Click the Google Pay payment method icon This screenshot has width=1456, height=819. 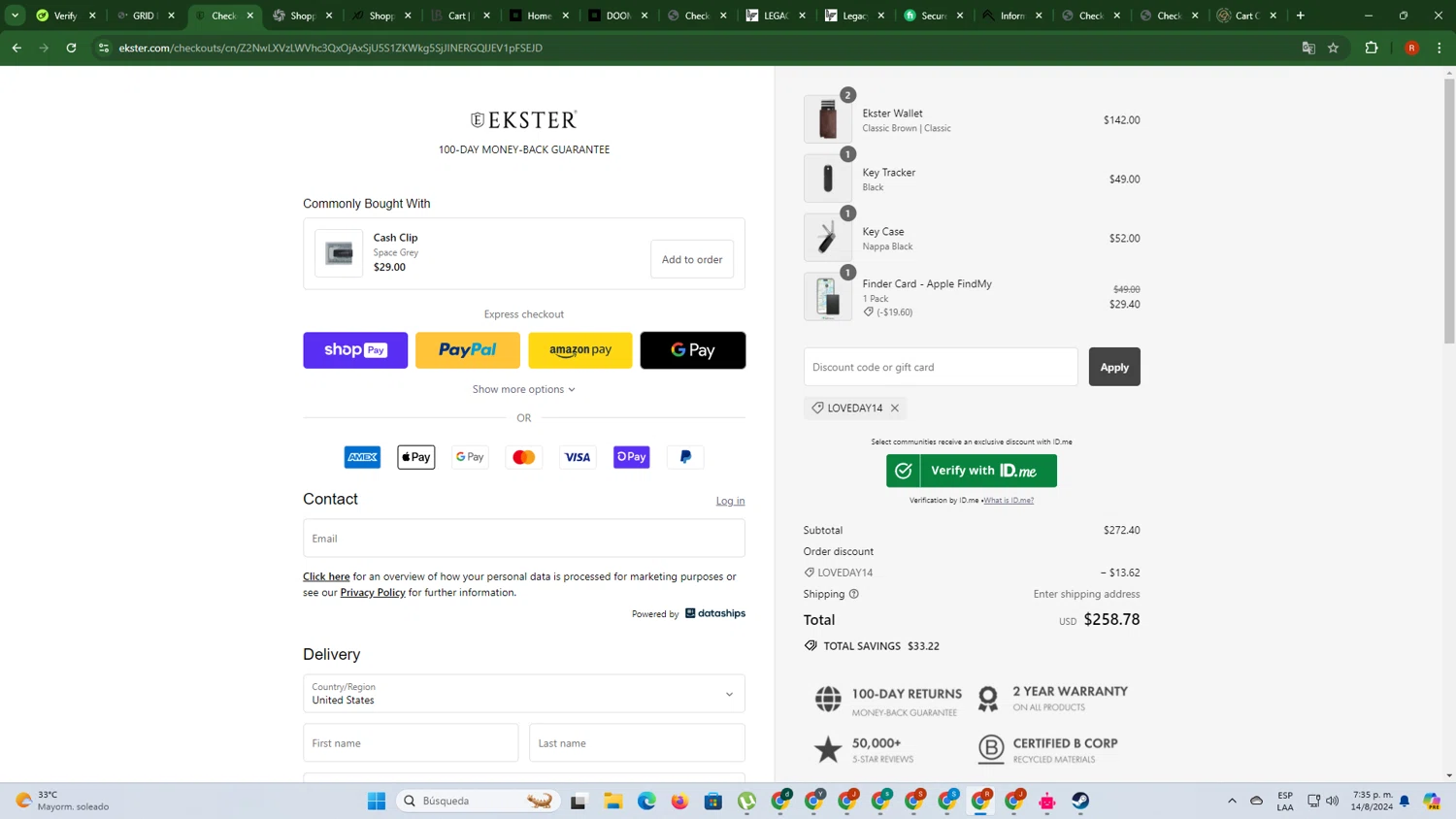(x=470, y=457)
